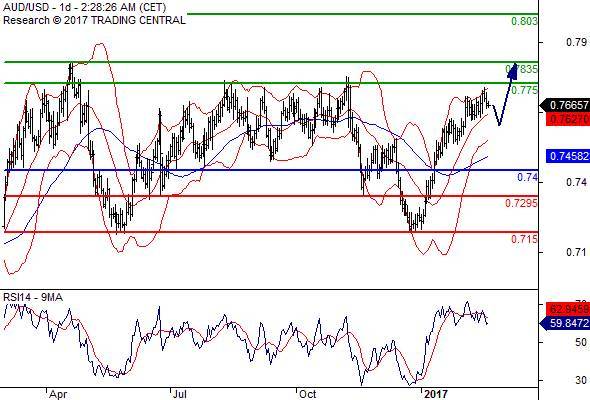Click the RSI14 - 9MA indicator label
The width and height of the screenshot is (590, 400).
click(33, 297)
